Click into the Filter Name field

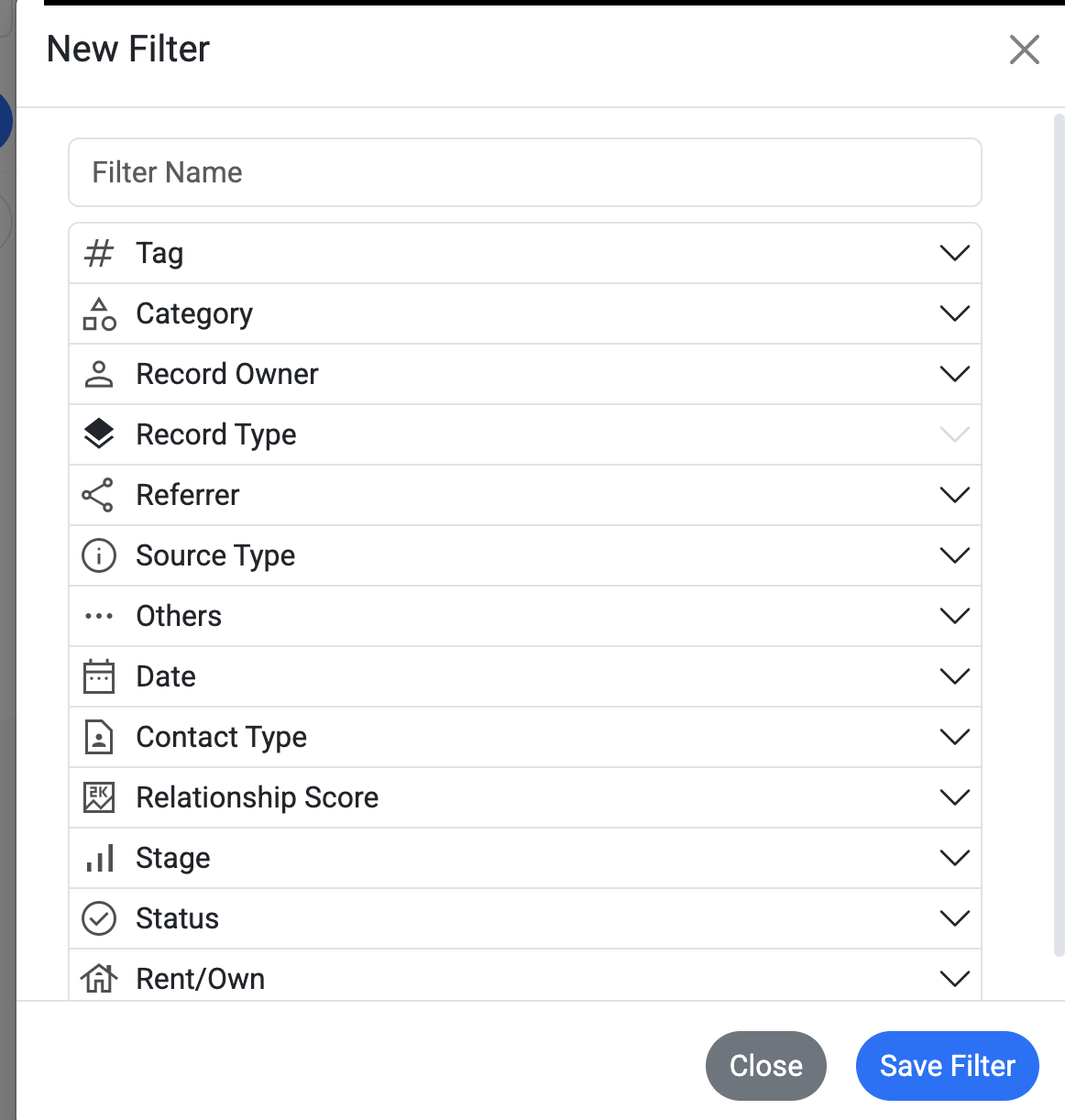[524, 172]
